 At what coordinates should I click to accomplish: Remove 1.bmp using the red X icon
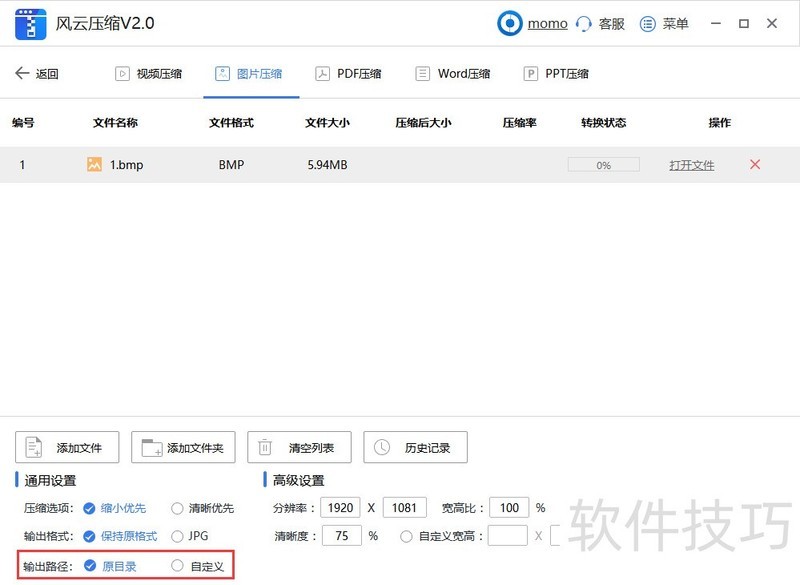(x=755, y=164)
